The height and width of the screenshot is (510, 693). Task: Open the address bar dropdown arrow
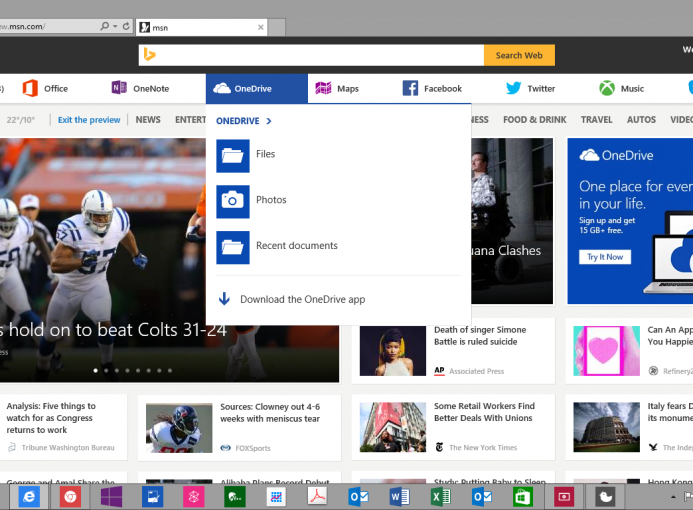click(115, 27)
